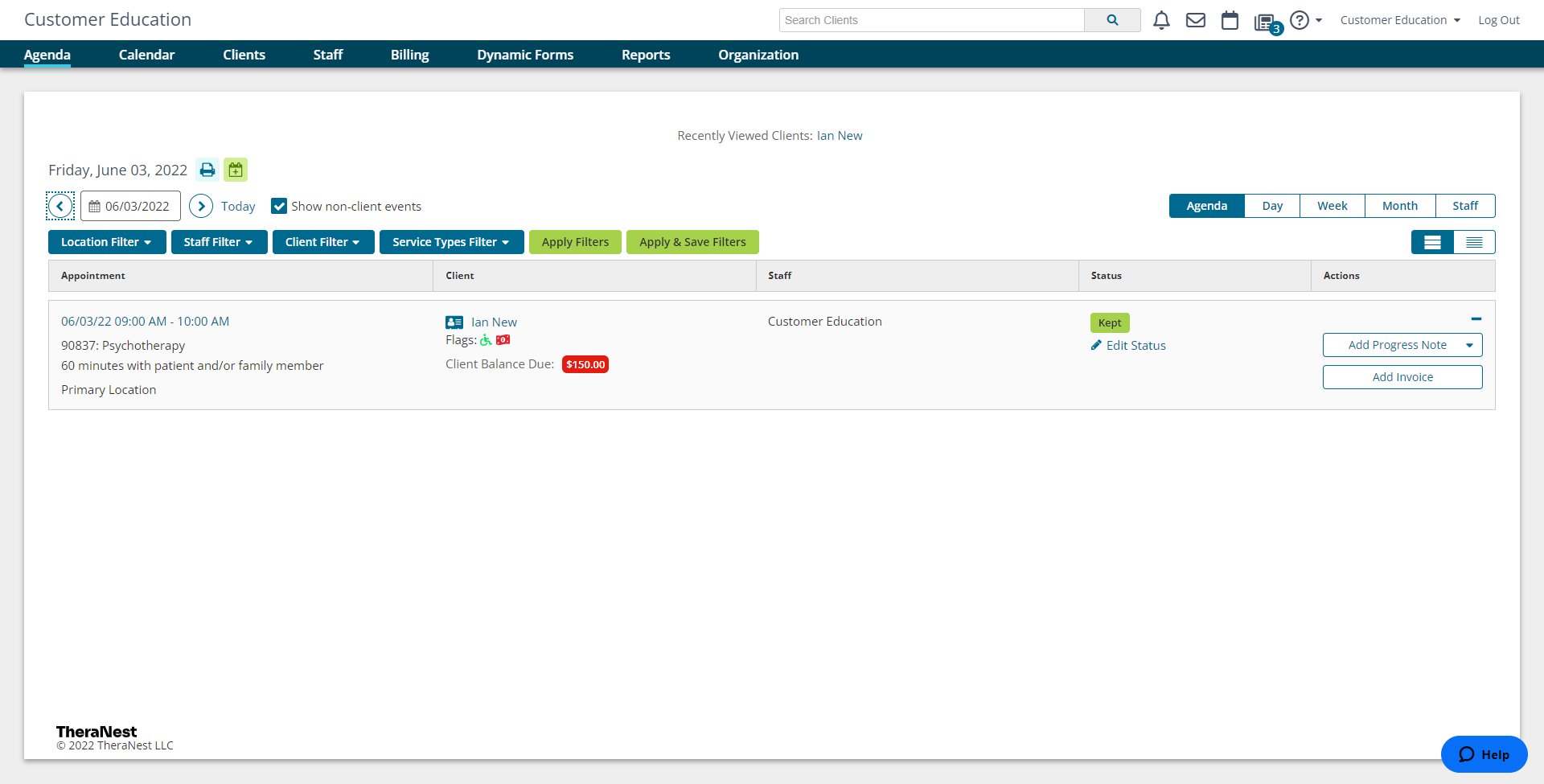
Task: Open the Dynamic Forms menu item
Action: coord(525,55)
